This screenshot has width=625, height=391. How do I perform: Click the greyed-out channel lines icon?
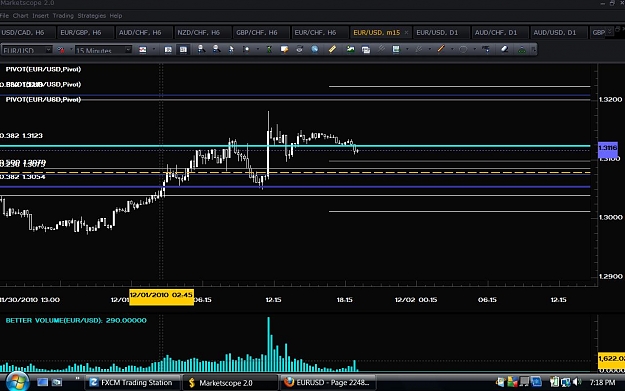coord(381,49)
